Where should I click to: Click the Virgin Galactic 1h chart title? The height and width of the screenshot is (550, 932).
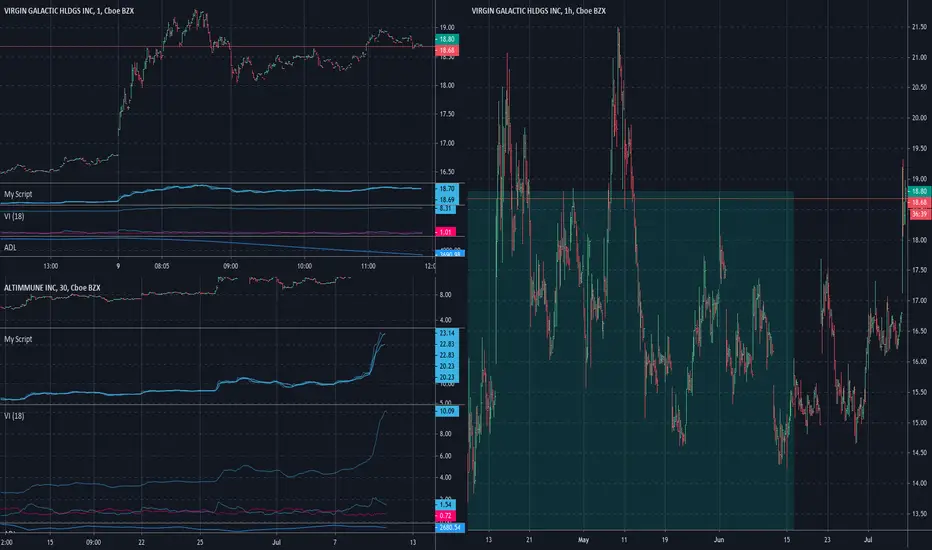[539, 11]
